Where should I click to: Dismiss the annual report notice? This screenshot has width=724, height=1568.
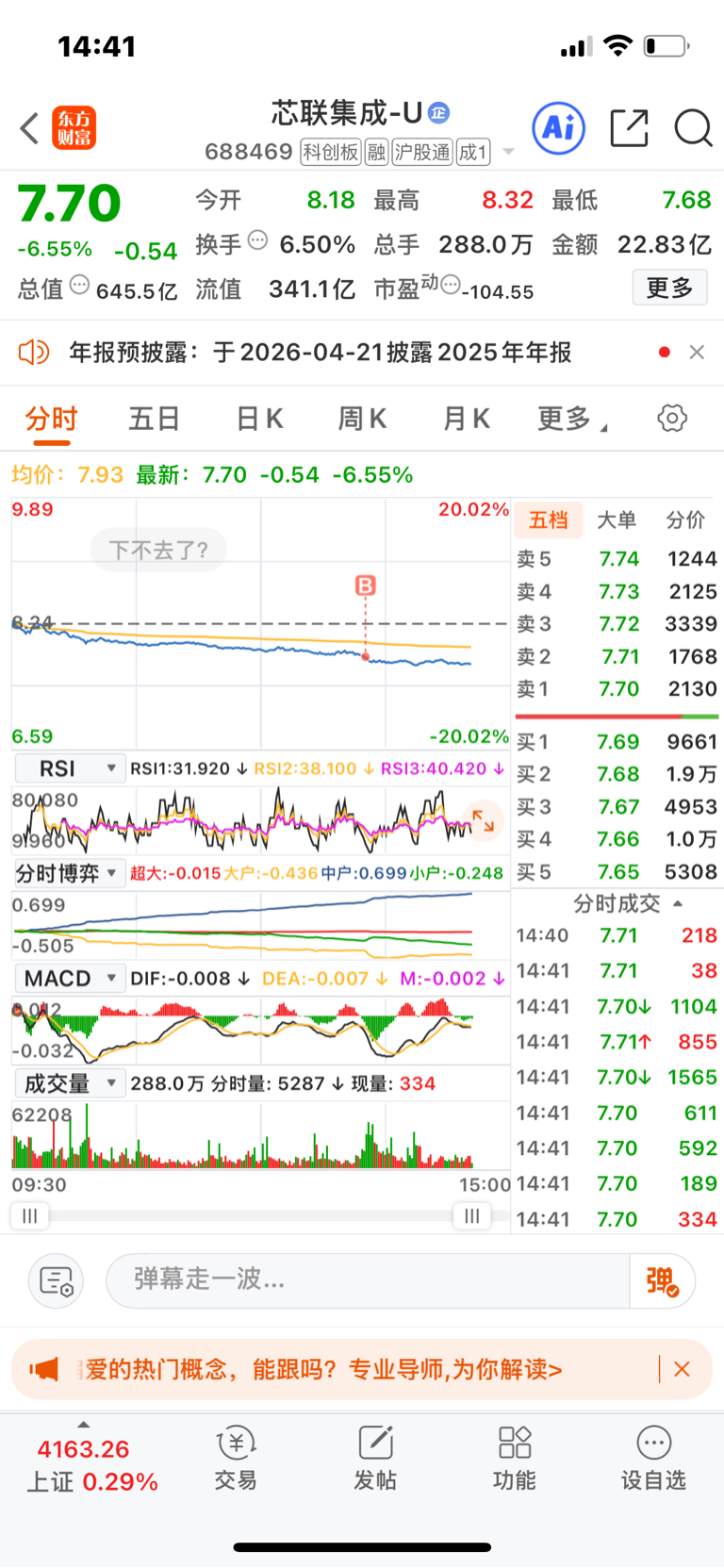697,352
